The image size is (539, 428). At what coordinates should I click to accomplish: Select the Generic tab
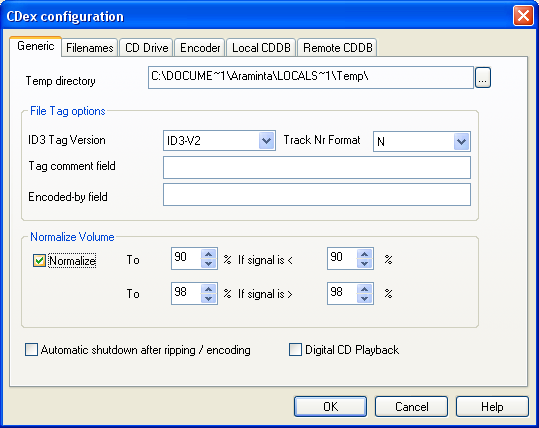coord(36,46)
